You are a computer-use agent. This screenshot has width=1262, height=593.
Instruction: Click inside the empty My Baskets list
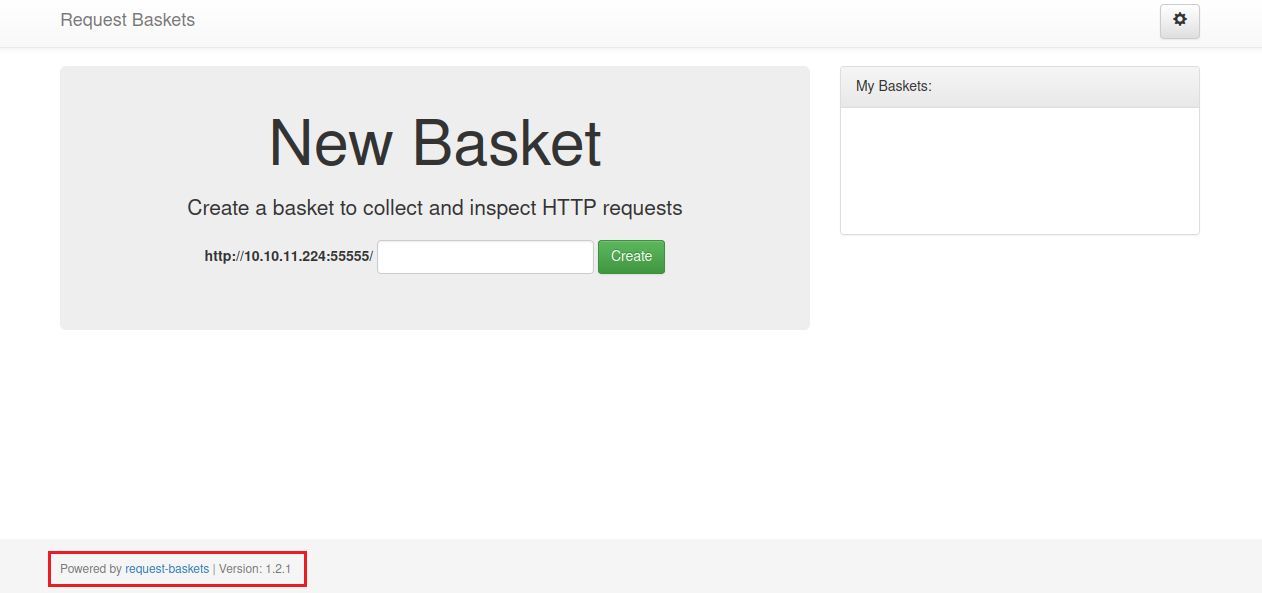(x=1019, y=170)
